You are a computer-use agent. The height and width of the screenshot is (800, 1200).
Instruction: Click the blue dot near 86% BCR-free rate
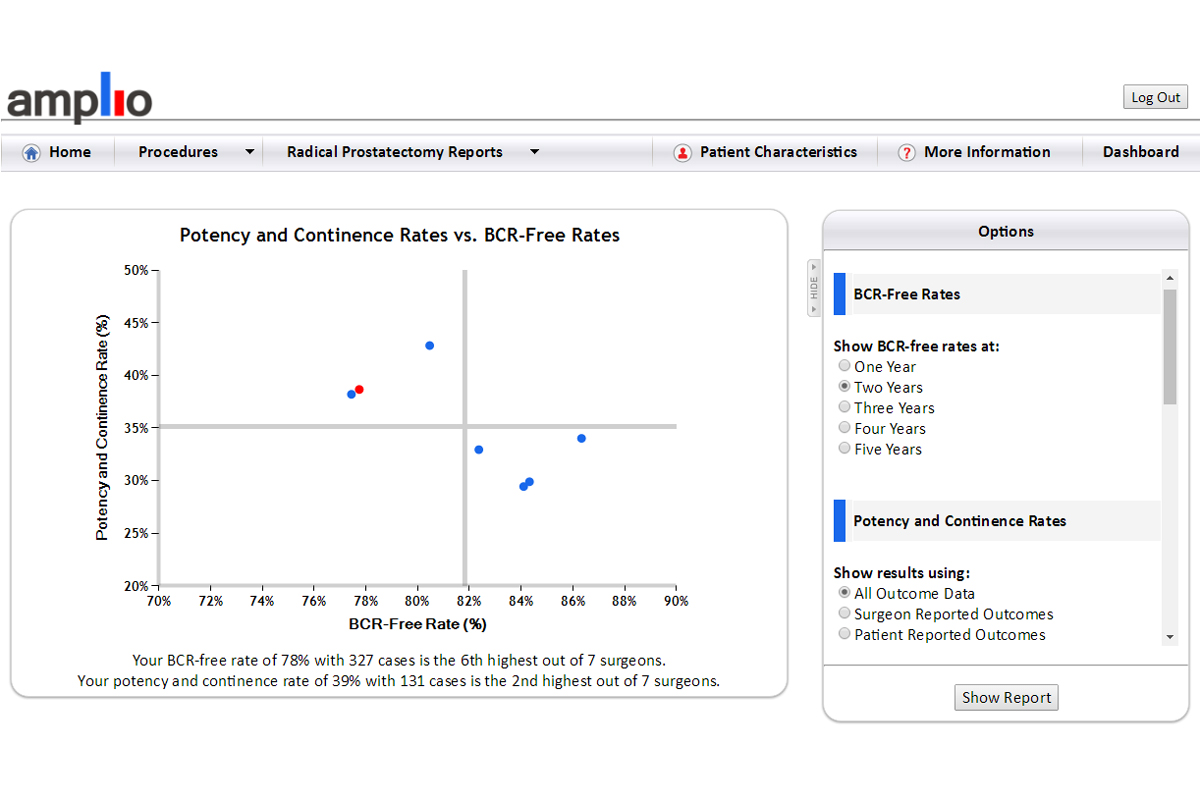[x=581, y=439]
